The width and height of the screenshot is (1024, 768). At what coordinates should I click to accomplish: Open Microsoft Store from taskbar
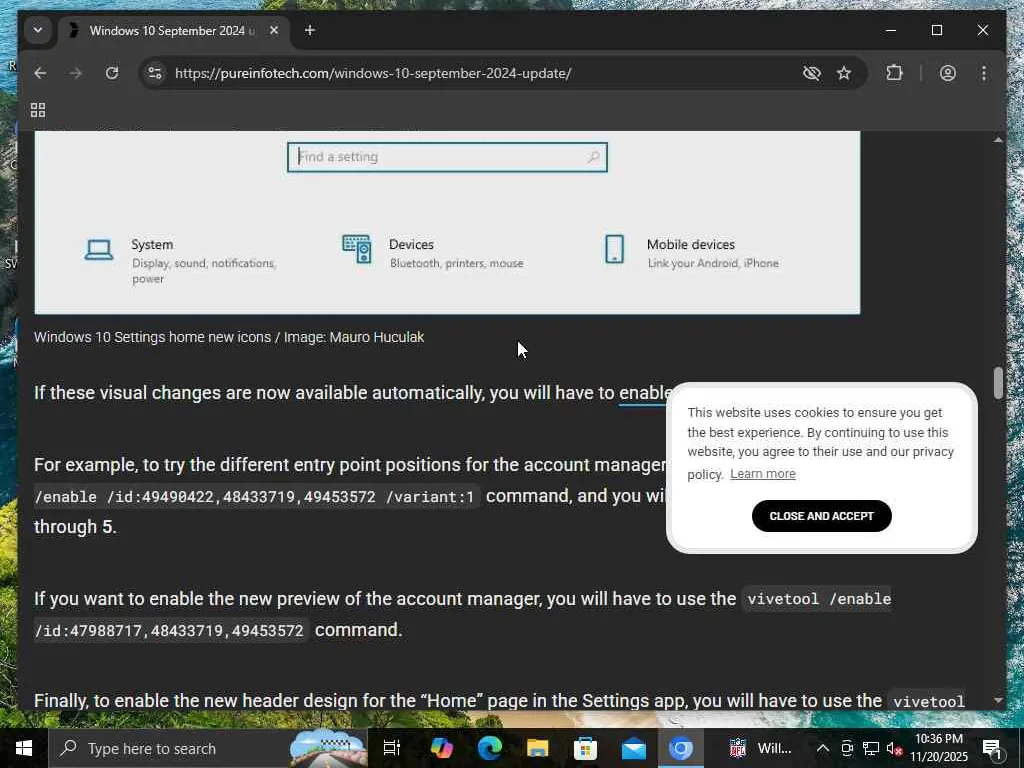pos(585,748)
